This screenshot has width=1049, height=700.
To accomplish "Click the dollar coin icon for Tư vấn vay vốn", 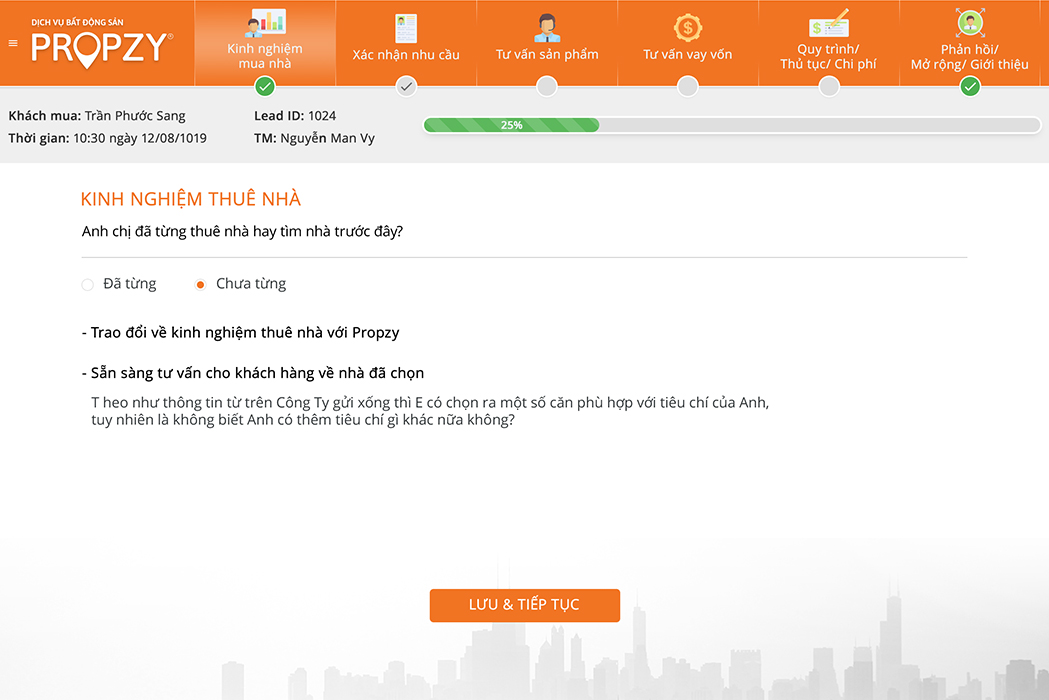I will coord(688,27).
